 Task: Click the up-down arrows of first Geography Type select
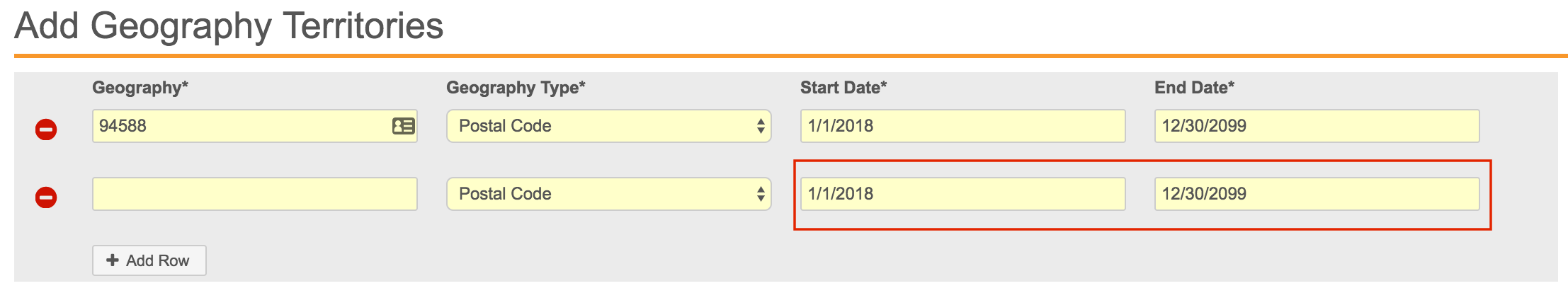(x=761, y=126)
